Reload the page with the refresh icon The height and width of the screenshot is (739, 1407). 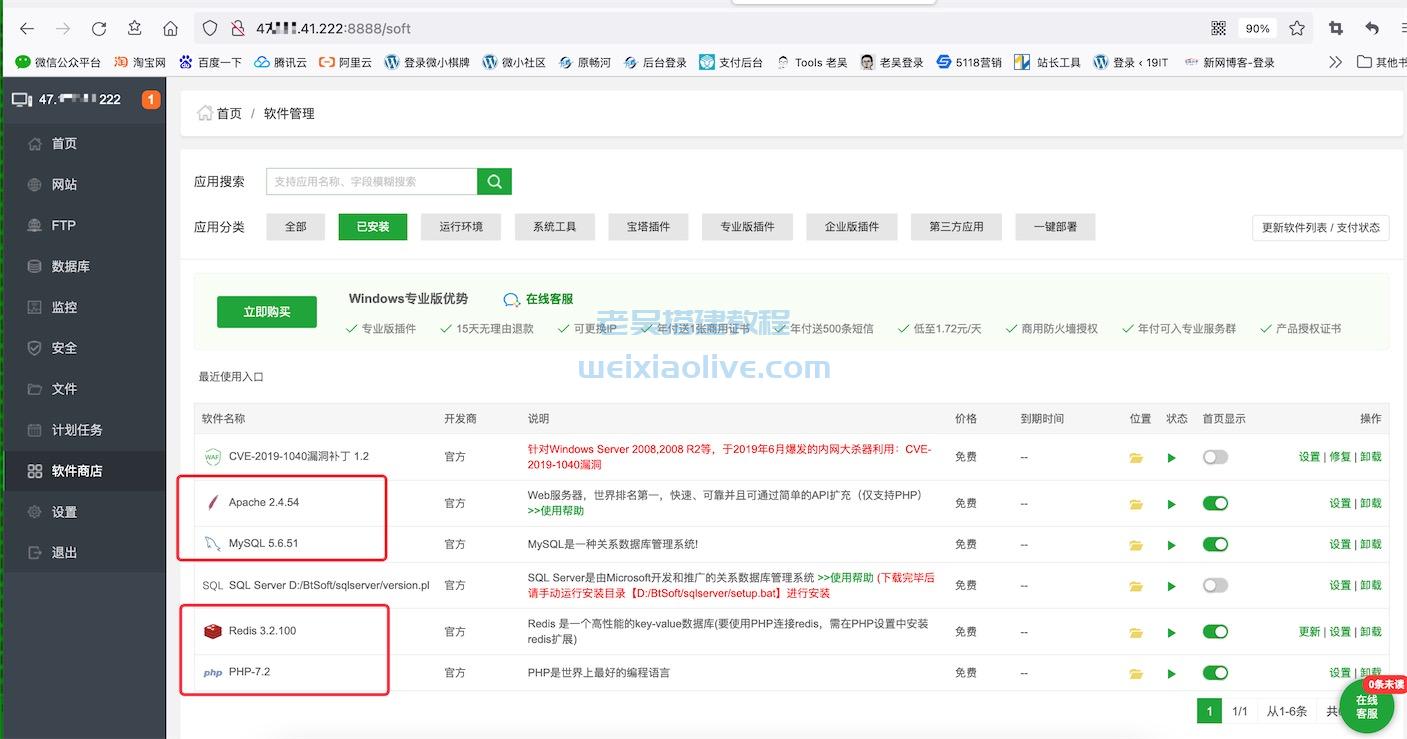[99, 29]
